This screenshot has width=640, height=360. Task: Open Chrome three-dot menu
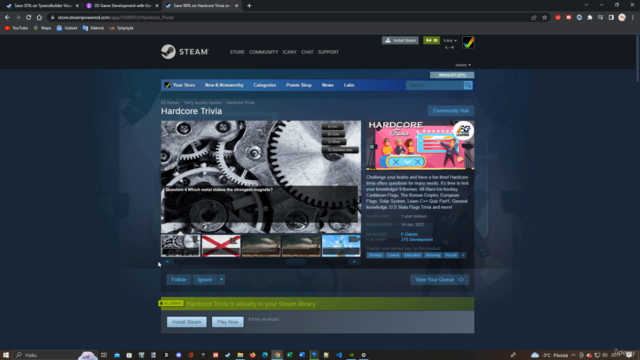click(x=633, y=18)
